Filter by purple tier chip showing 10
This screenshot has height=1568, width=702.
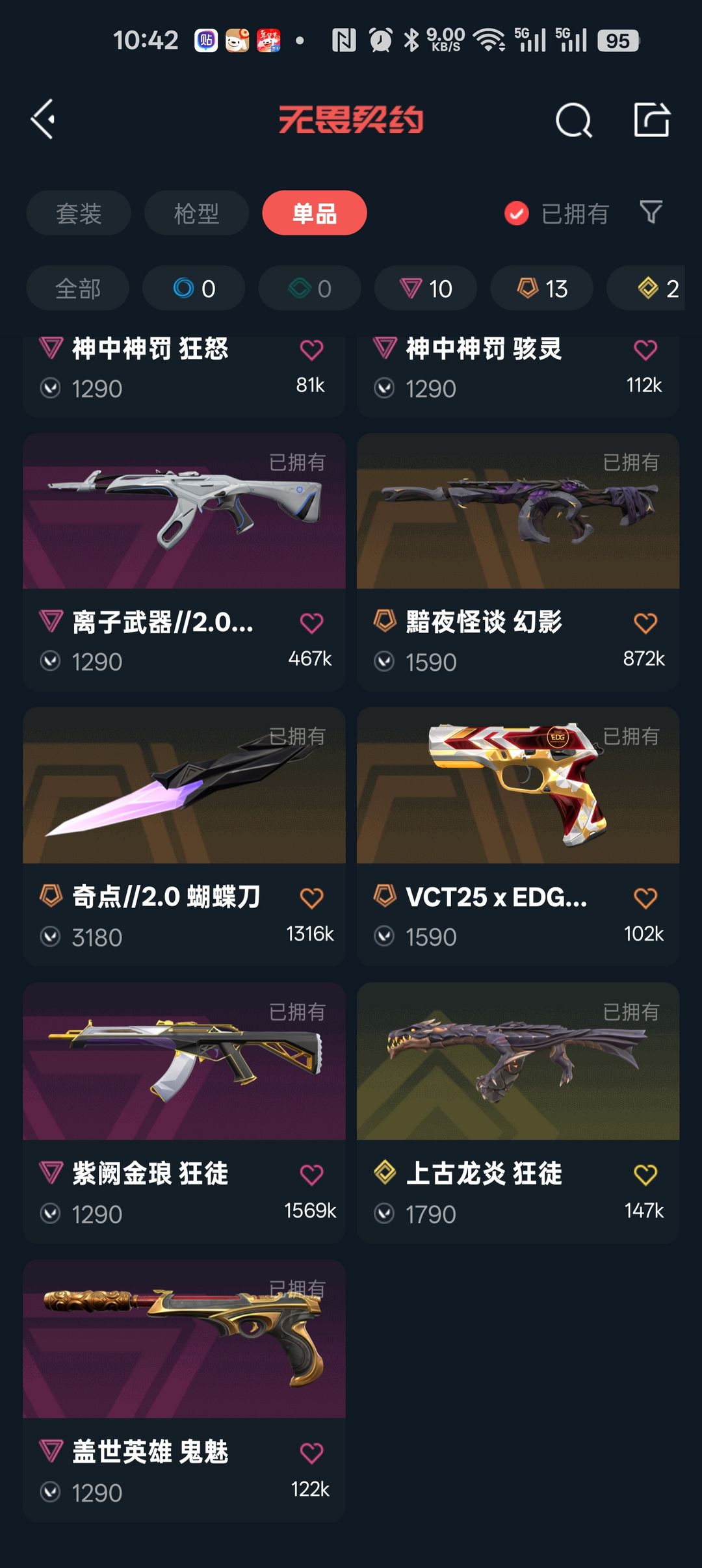click(x=426, y=288)
